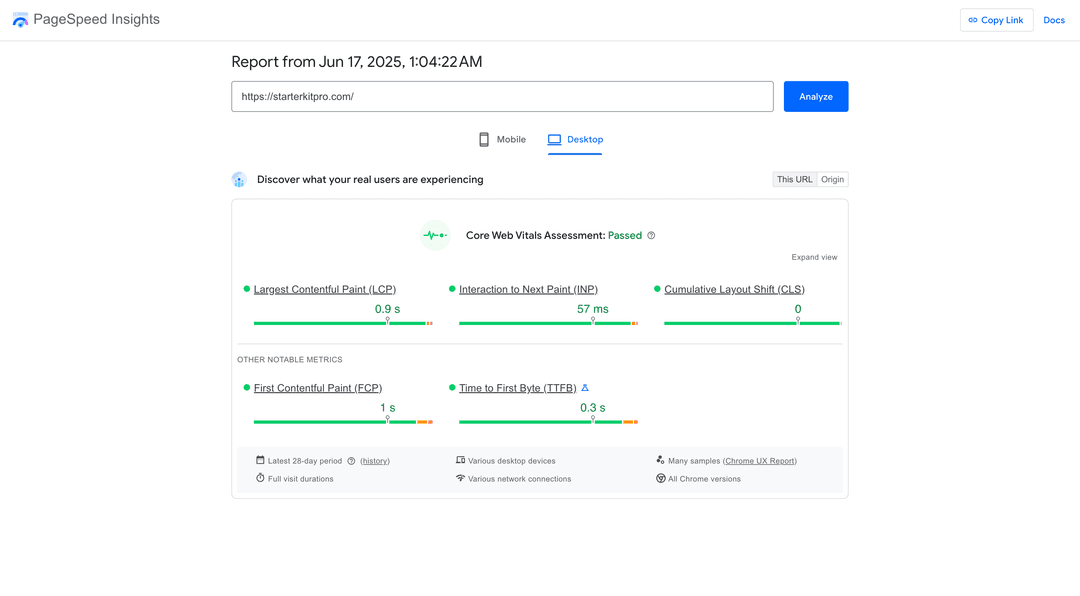The image size is (1080, 596).
Task: Click the real users experience icon
Action: pos(239,180)
